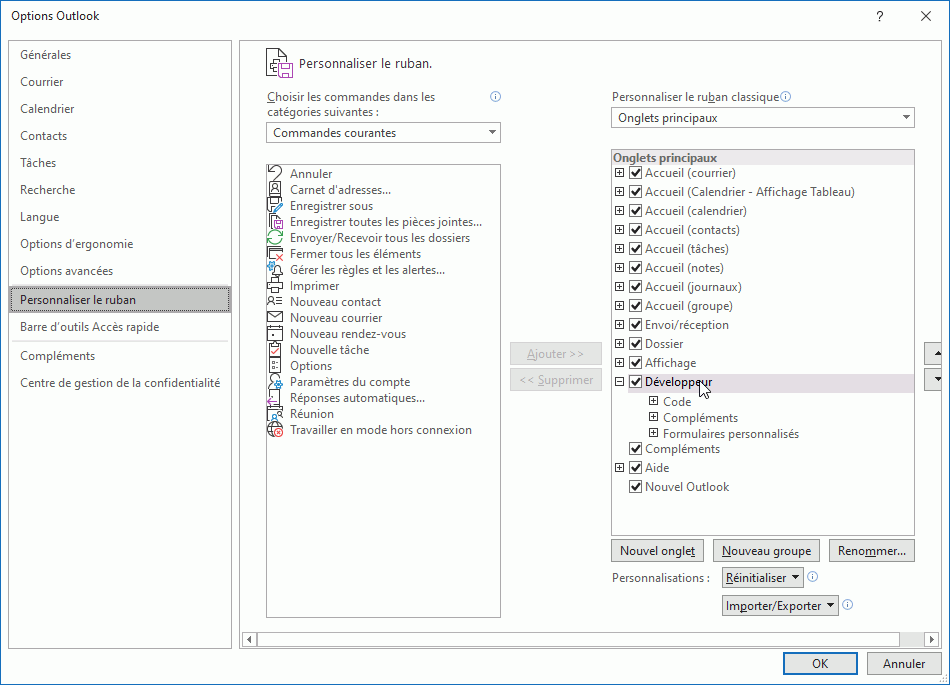Open Centre de gestion de la confidentialité
This screenshot has height=685, width=950.
click(x=120, y=383)
